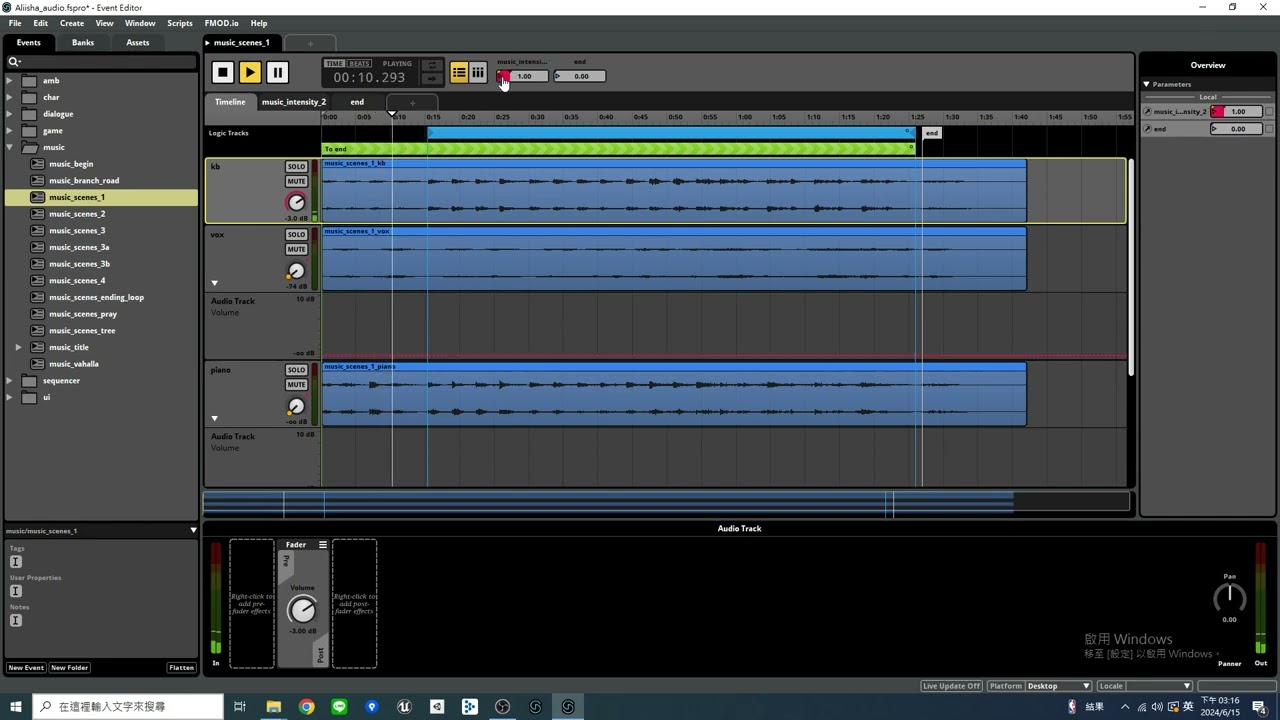Solo the kb track
The width and height of the screenshot is (1280, 720).
pos(296,167)
